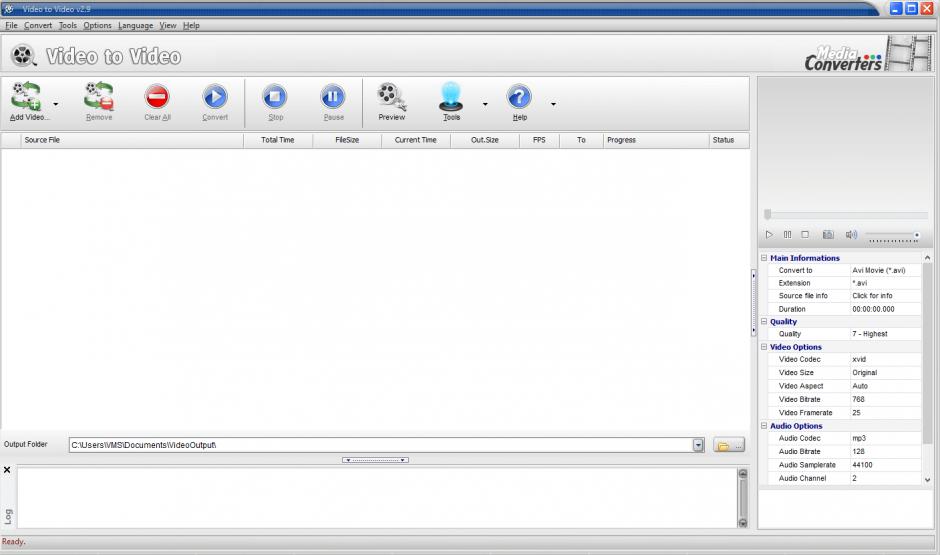Image resolution: width=940 pixels, height=555 pixels.
Task: Click the Out.Size column header
Action: coord(484,140)
